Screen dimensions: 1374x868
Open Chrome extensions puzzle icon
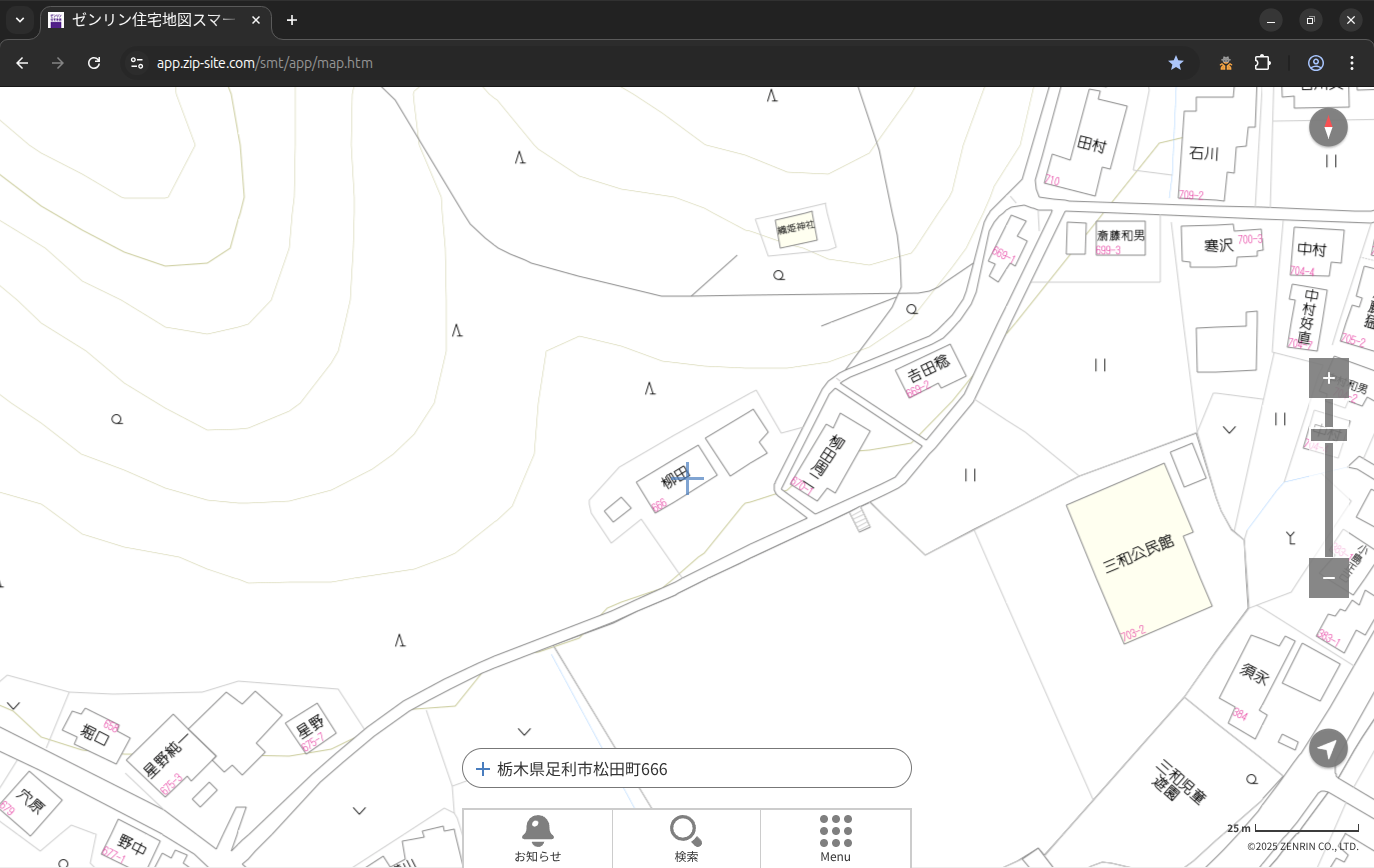point(1263,63)
